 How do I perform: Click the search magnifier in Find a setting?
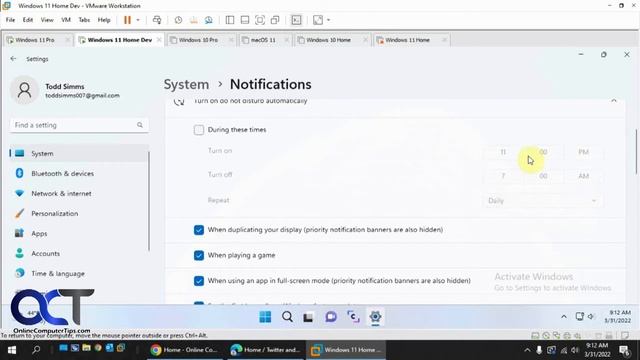(x=140, y=125)
